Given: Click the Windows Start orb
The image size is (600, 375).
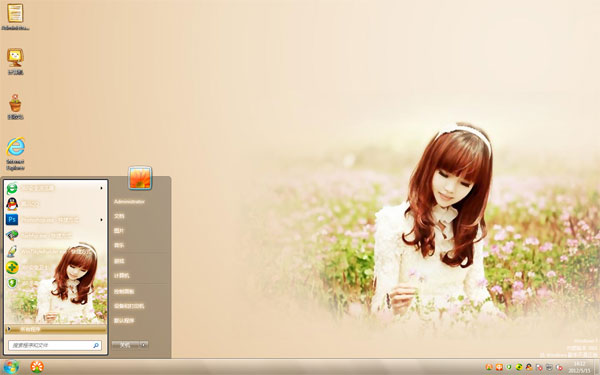Looking at the screenshot, I should 11,367.
